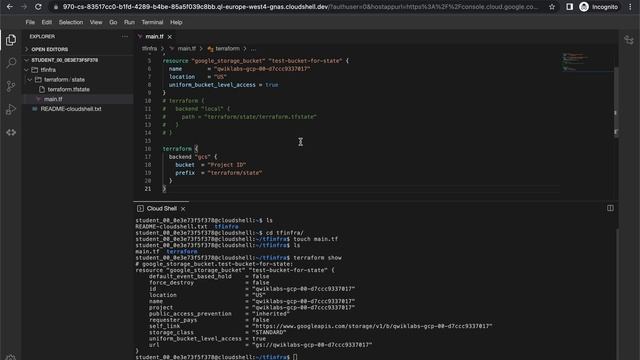
Task: Click the browser address bar URL
Action: click(x=300, y=7)
